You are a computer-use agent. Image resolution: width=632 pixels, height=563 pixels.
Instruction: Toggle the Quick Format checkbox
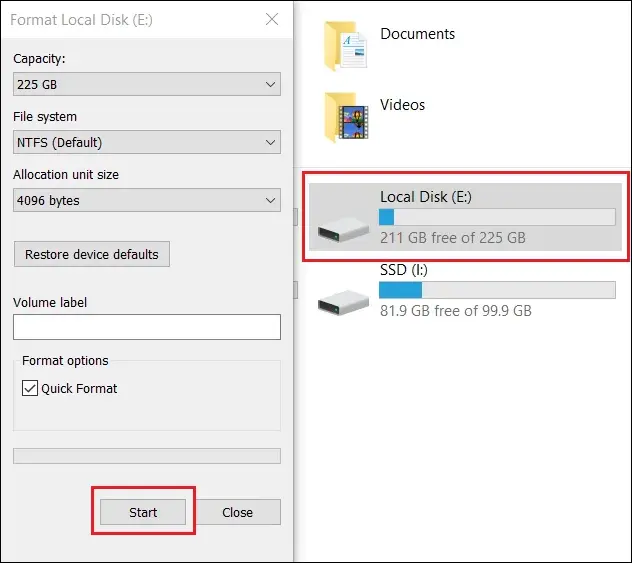point(30,388)
